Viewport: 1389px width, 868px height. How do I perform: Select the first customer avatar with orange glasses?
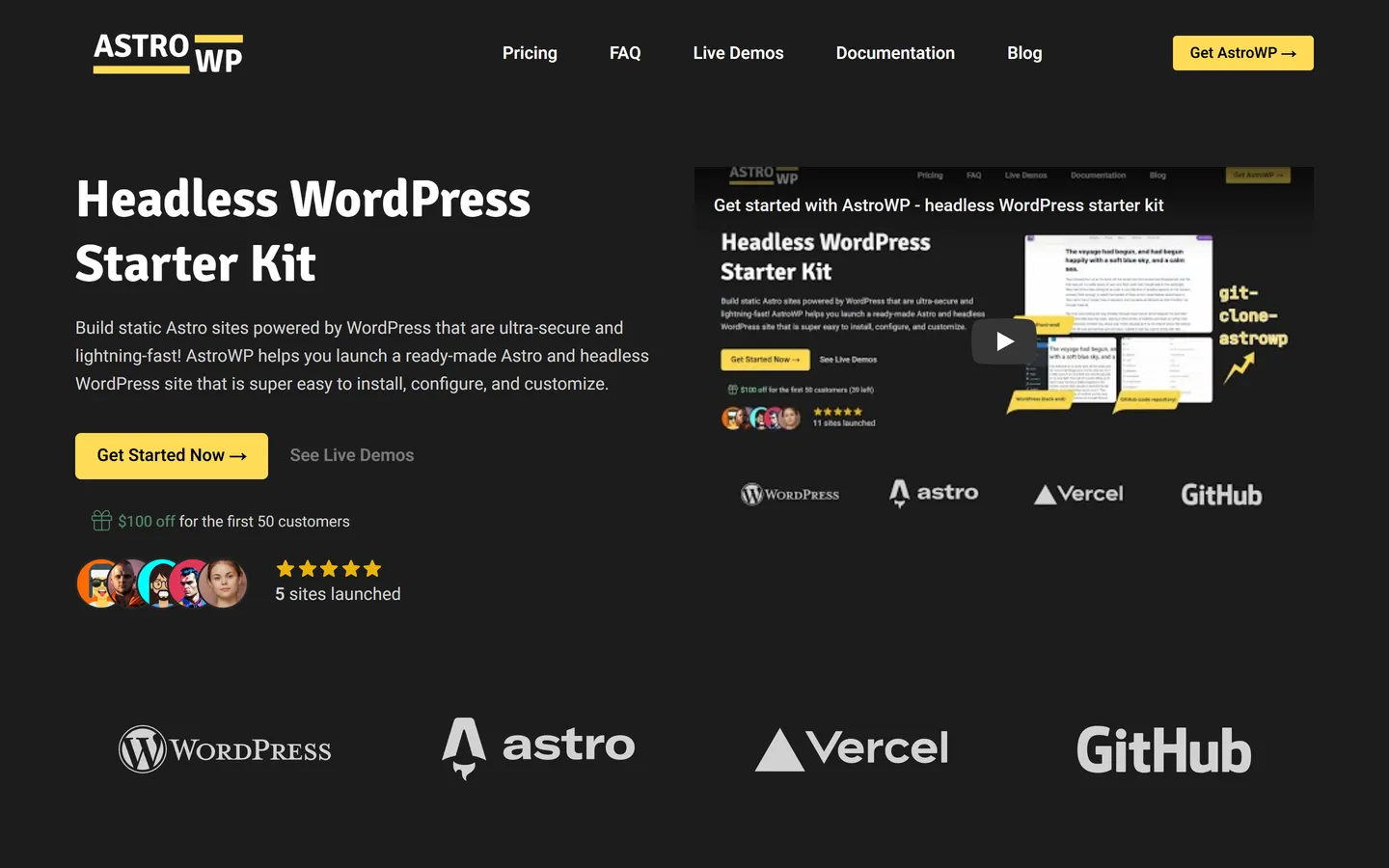click(98, 583)
